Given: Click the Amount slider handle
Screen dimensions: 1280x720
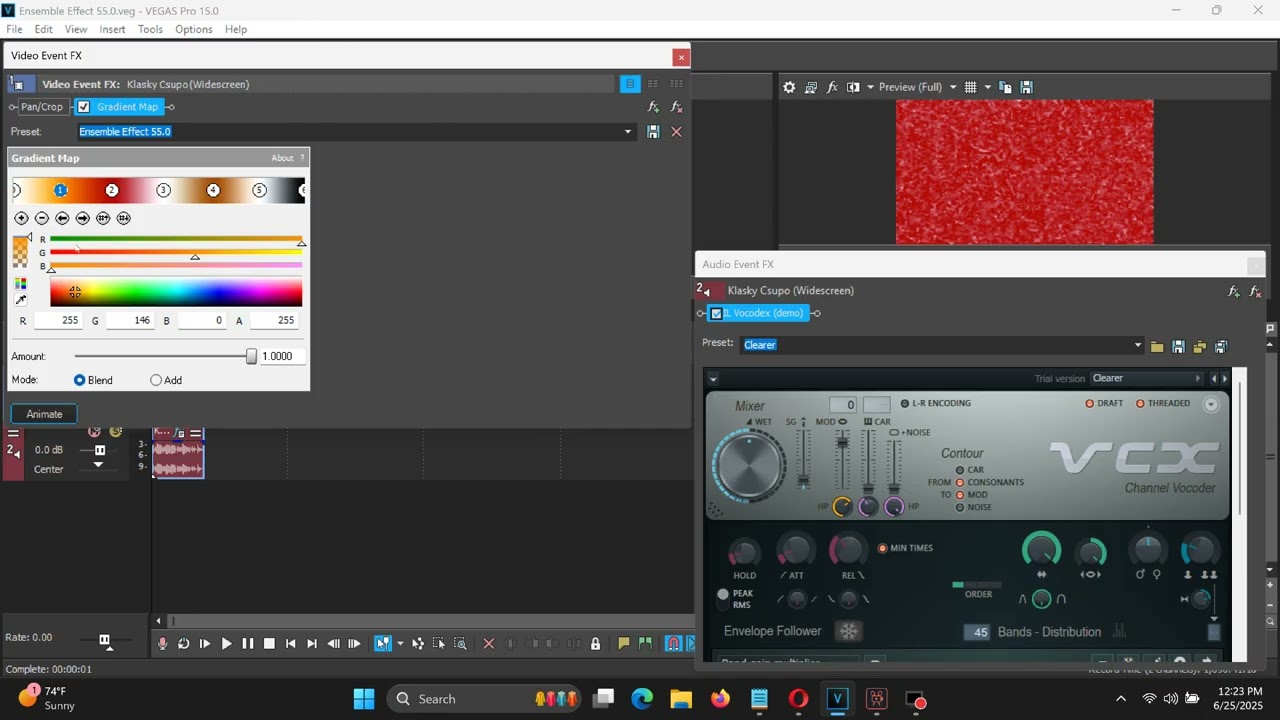Looking at the screenshot, I should point(251,356).
